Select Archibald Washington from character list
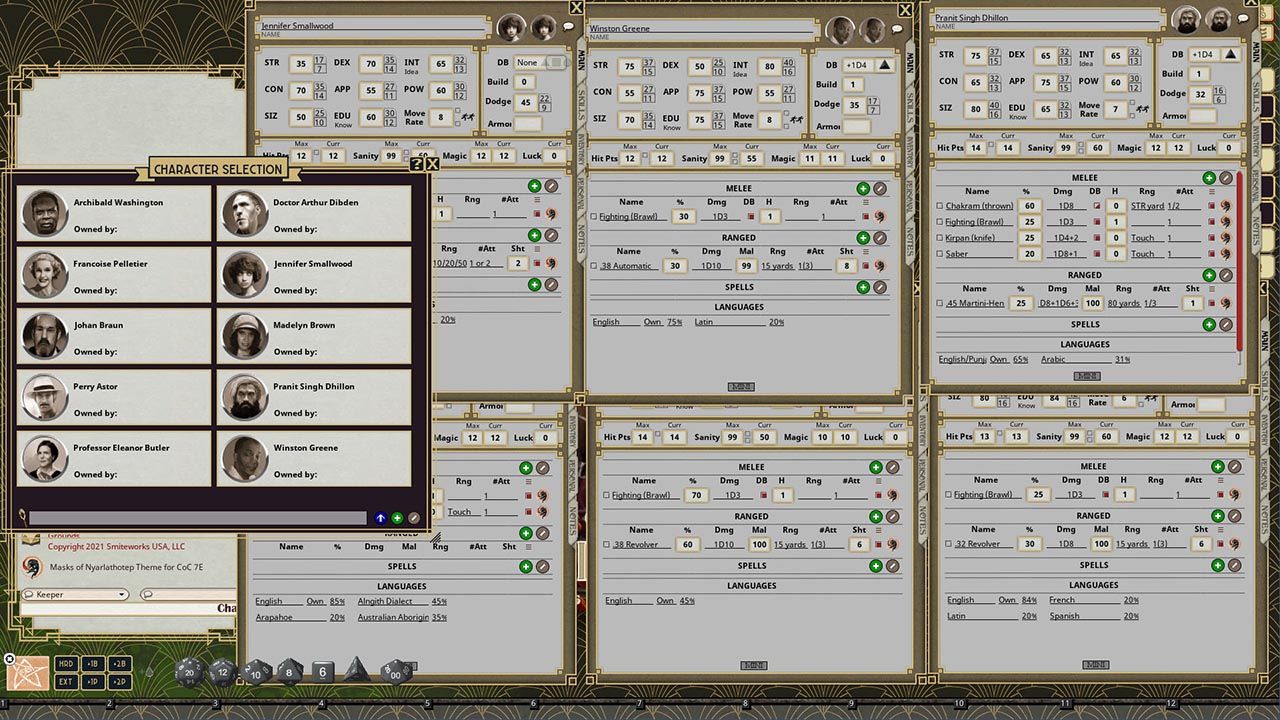The image size is (1280, 720). (114, 214)
